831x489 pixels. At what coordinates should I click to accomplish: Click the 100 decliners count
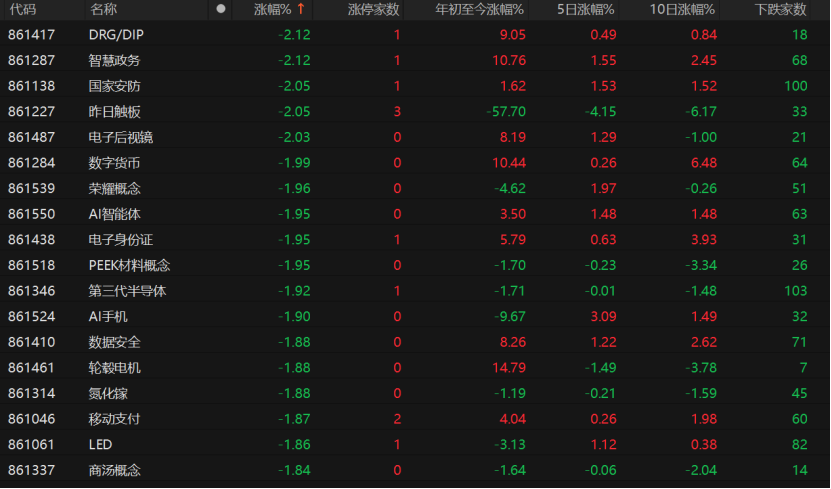796,86
